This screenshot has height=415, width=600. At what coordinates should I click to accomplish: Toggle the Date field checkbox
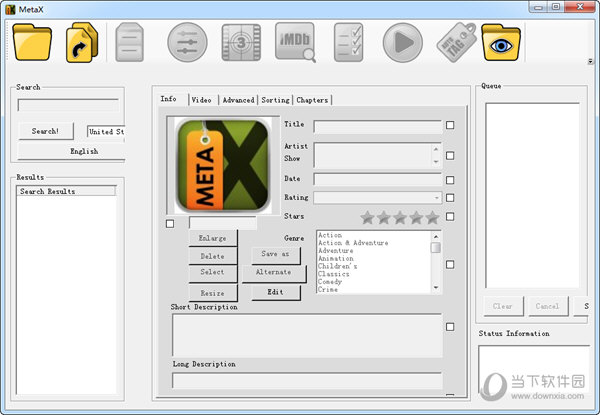(450, 180)
